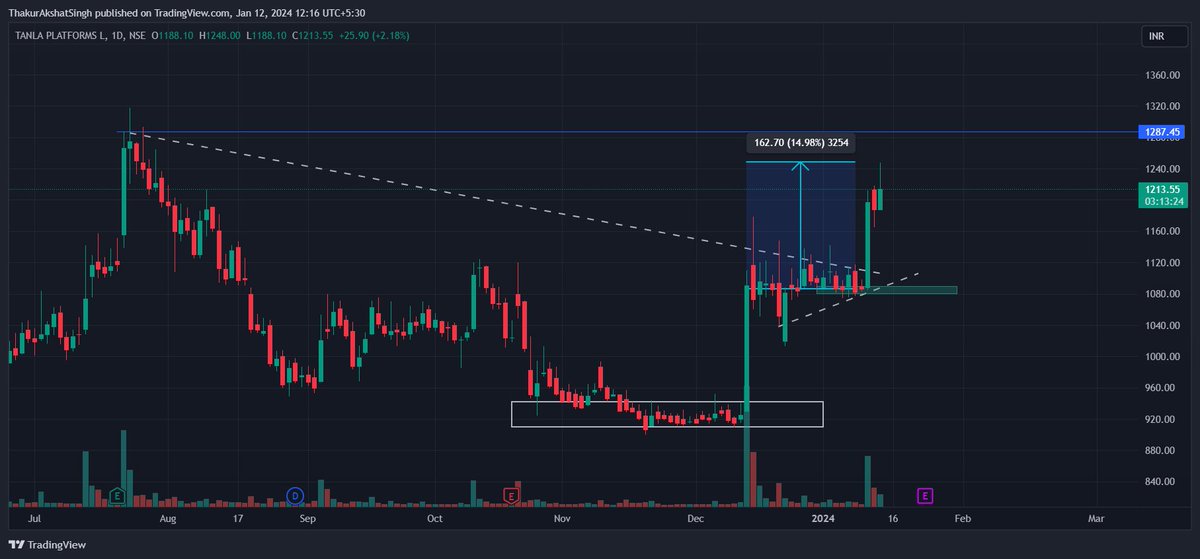Click the Feb label on time axis

[x=962, y=519]
